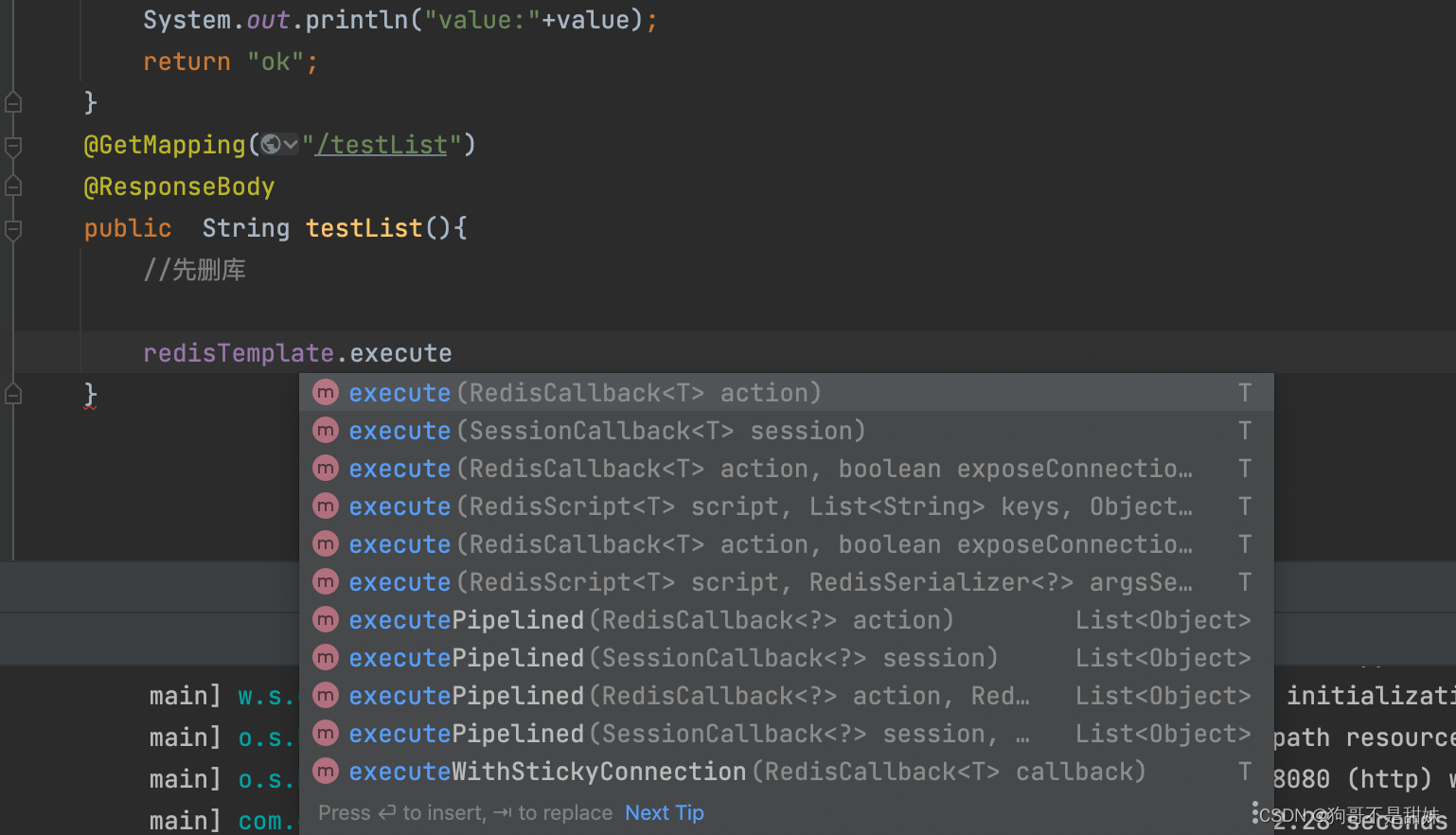Select the highlighted execute(RedisCallback<T> action) suggestion
Image resolution: width=1456 pixels, height=835 pixels.
(587, 392)
